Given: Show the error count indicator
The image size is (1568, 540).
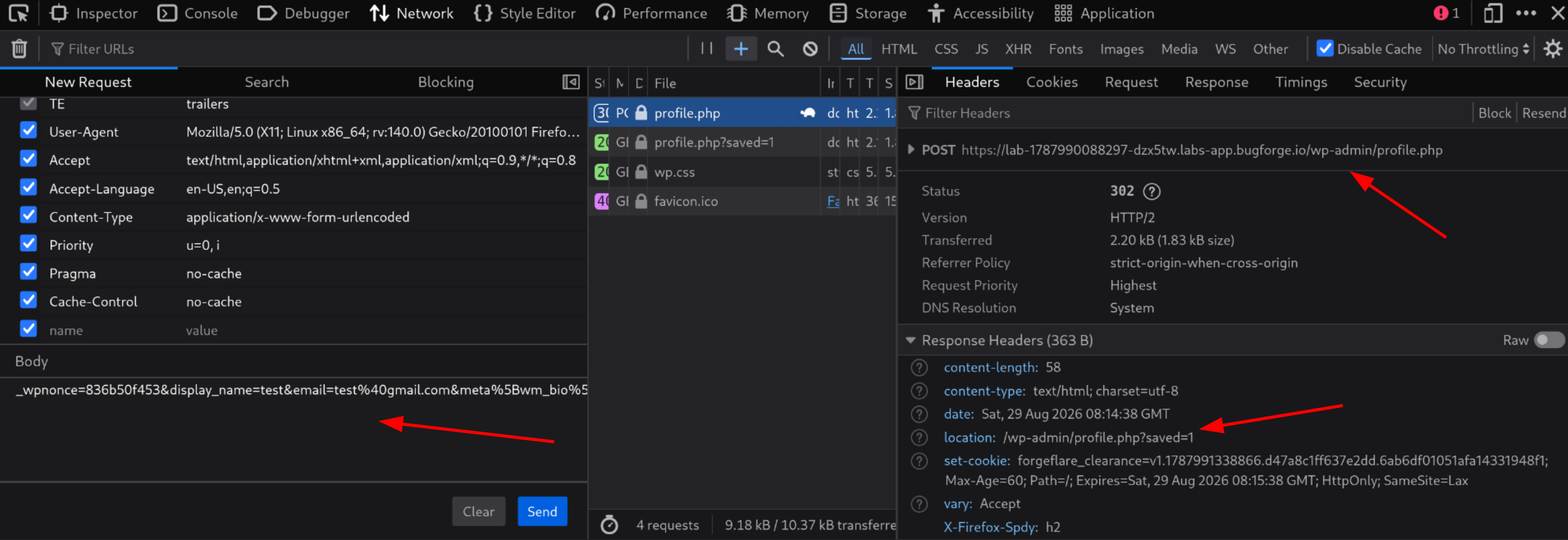Looking at the screenshot, I should [x=1446, y=13].
